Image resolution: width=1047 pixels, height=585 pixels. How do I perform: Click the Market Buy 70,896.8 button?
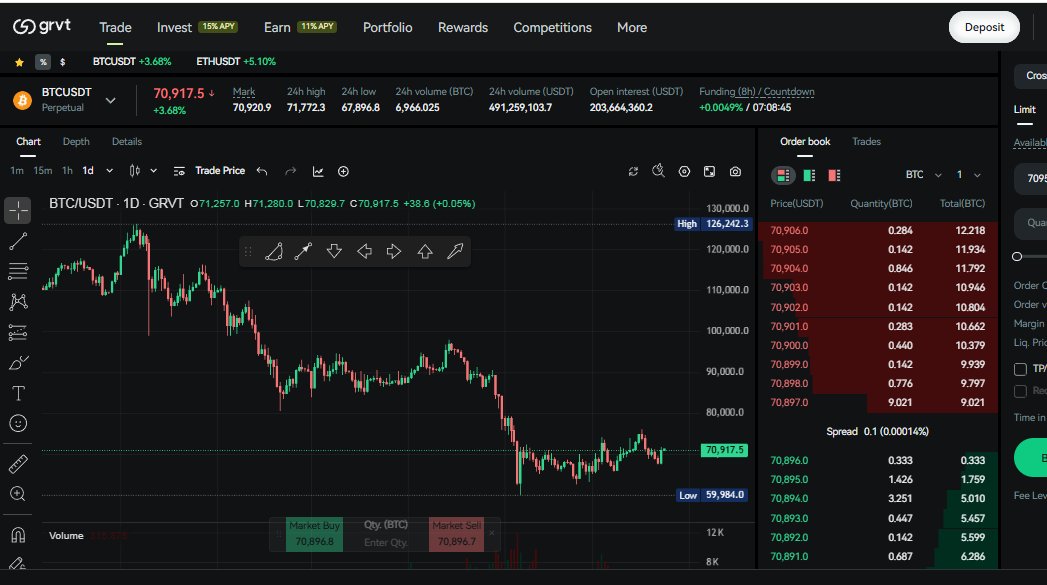tap(315, 534)
